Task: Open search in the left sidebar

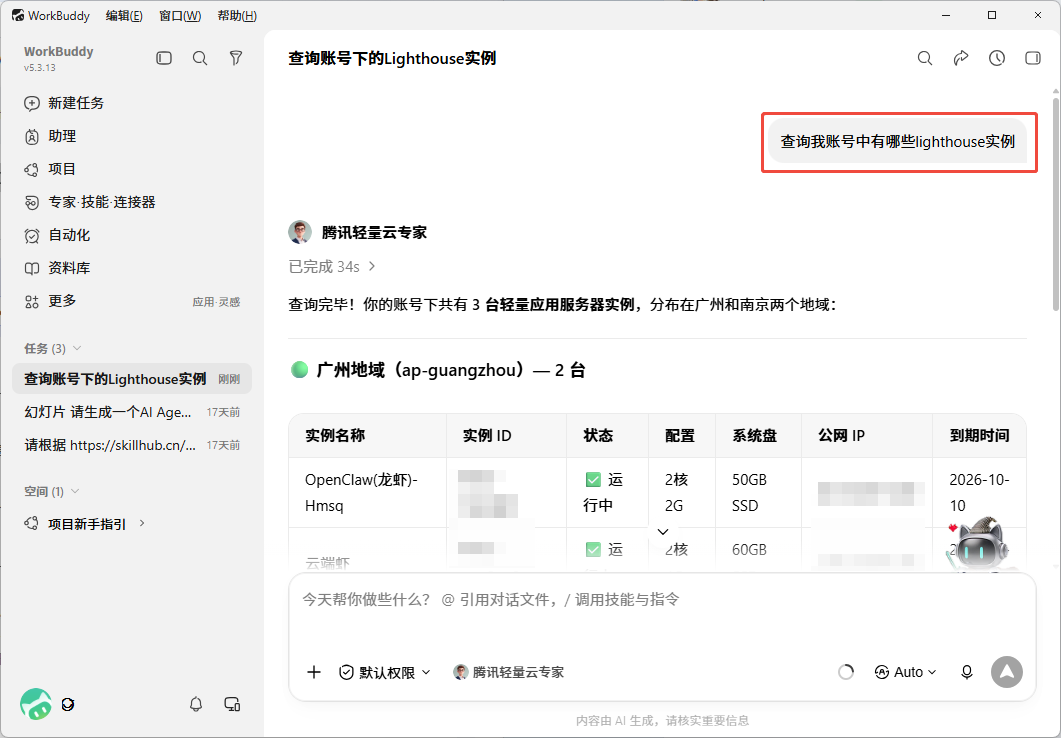Action: coord(200,58)
